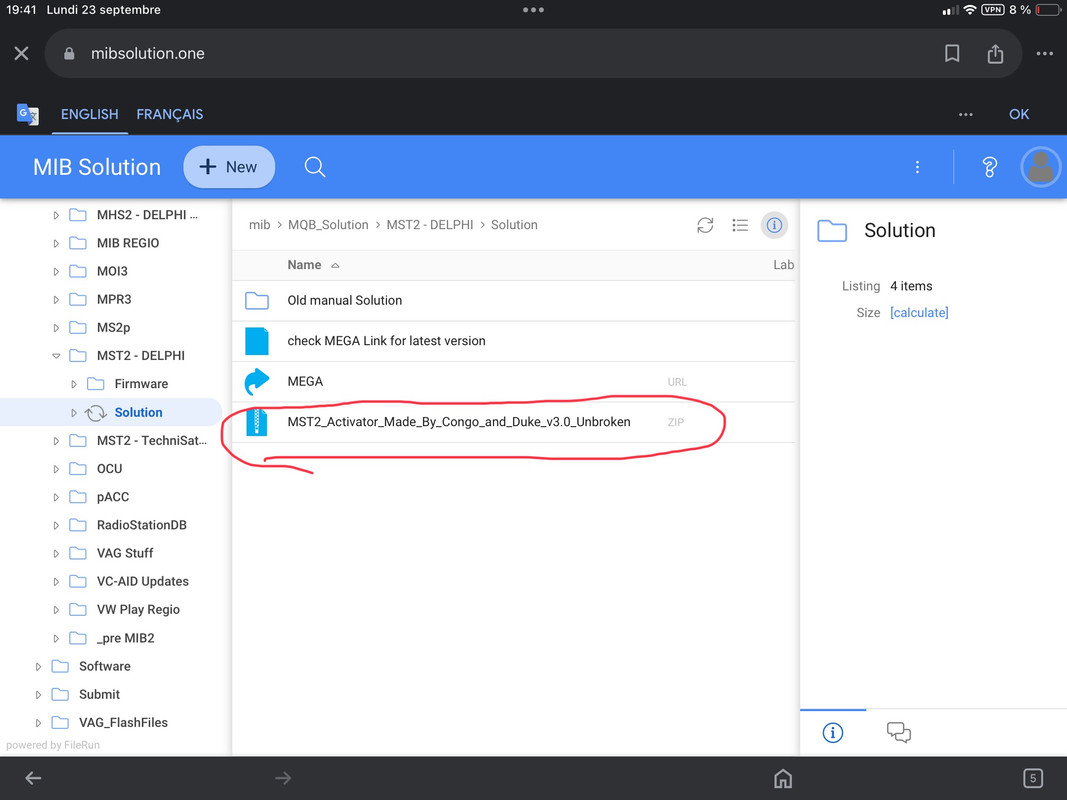The height and width of the screenshot is (800, 1067).
Task: Collapse MST2 - DELPHI tree folder
Action: coord(56,356)
